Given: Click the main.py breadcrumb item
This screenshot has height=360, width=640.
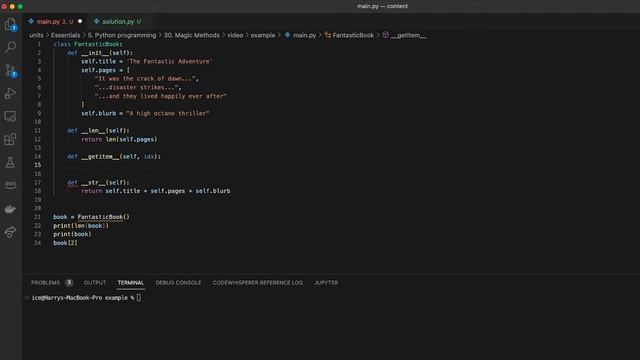Looking at the screenshot, I should [300, 35].
